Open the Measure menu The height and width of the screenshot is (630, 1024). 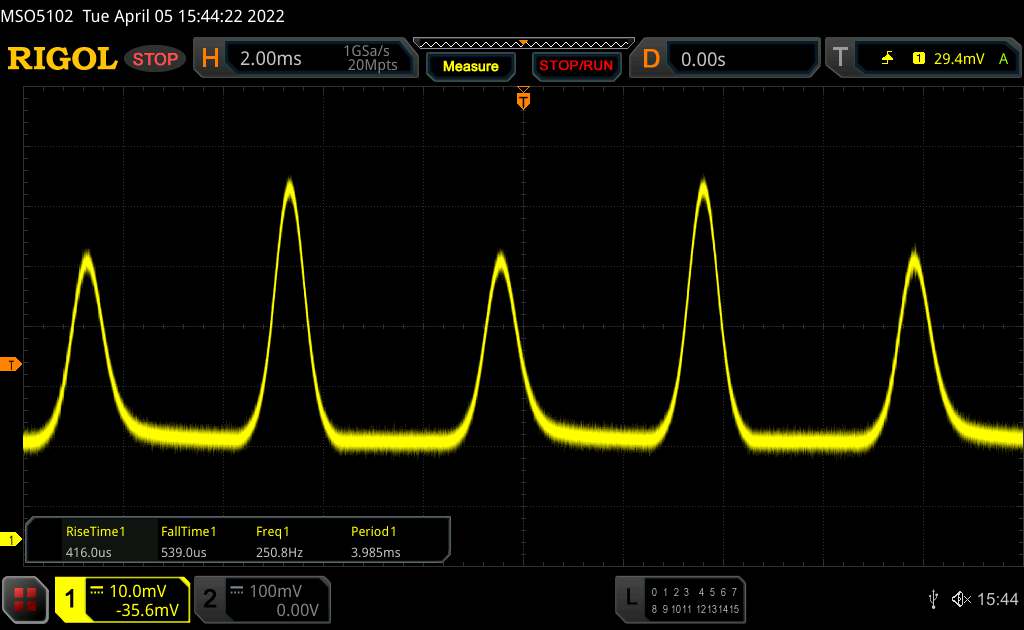coord(470,66)
